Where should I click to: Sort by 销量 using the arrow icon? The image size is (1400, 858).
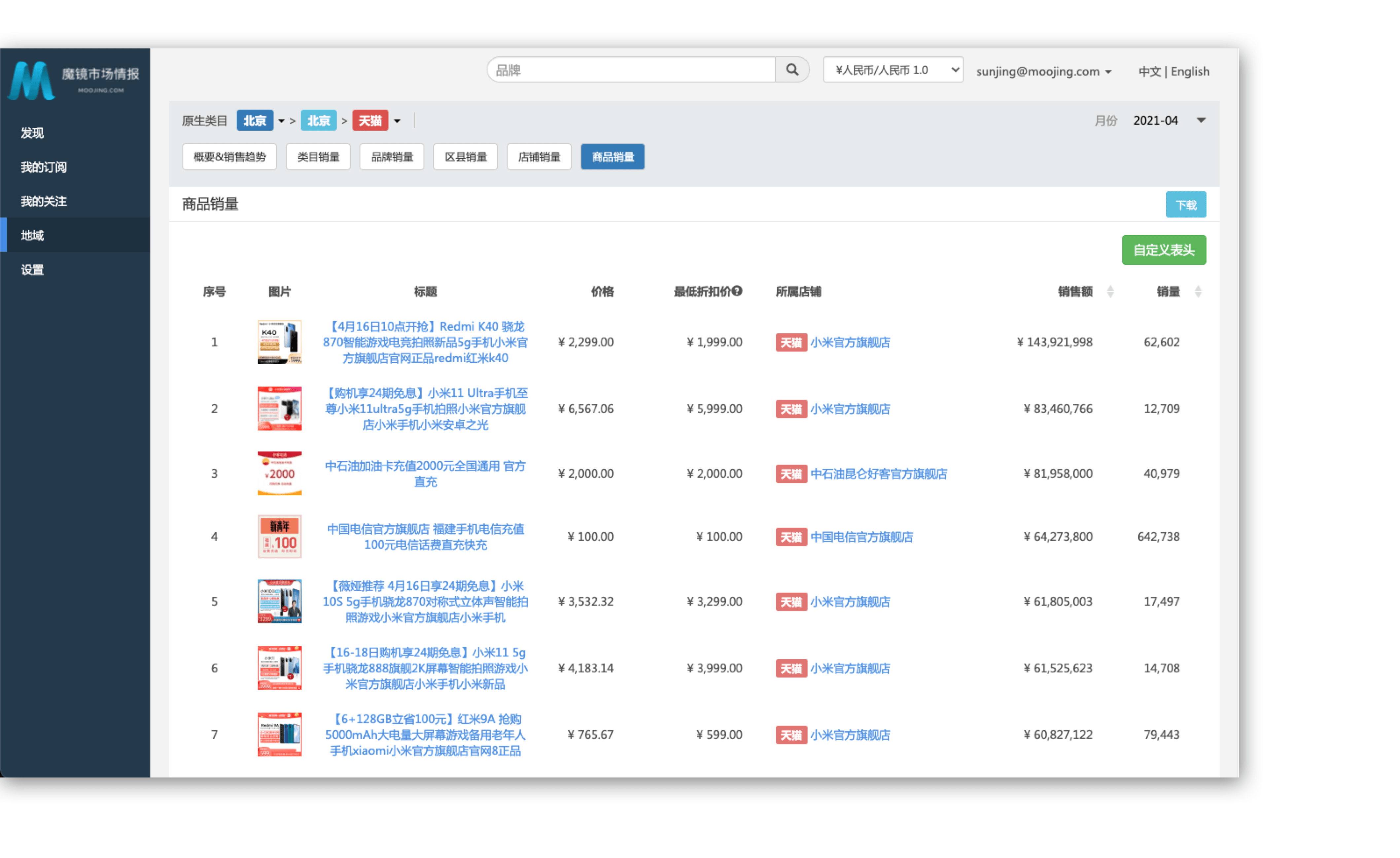click(x=1198, y=291)
